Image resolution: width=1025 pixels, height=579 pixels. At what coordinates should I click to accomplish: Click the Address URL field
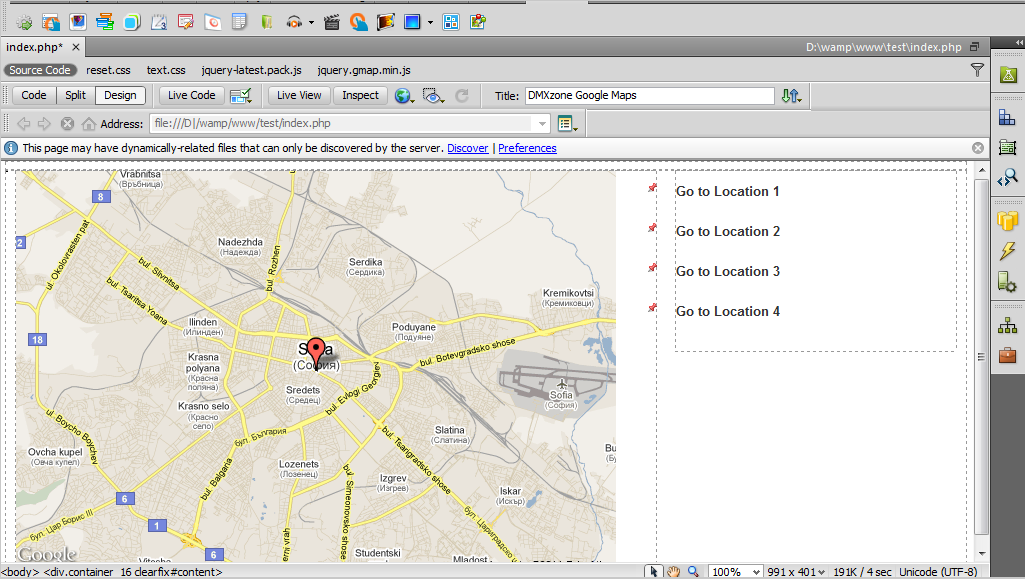click(x=343, y=124)
